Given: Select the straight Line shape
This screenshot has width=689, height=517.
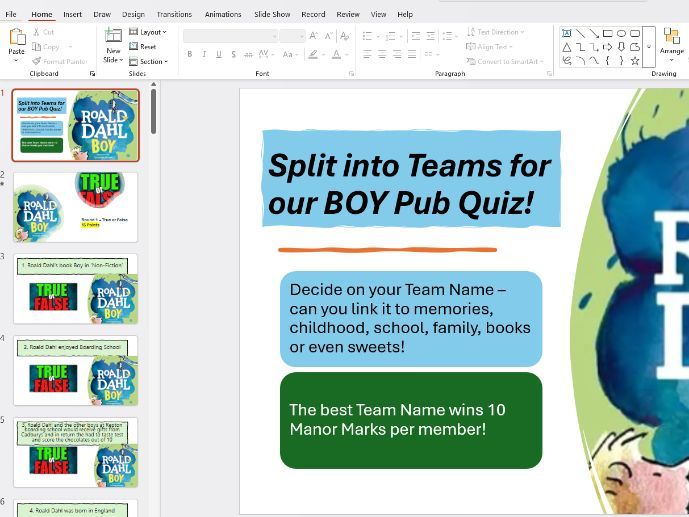Looking at the screenshot, I should (580, 33).
